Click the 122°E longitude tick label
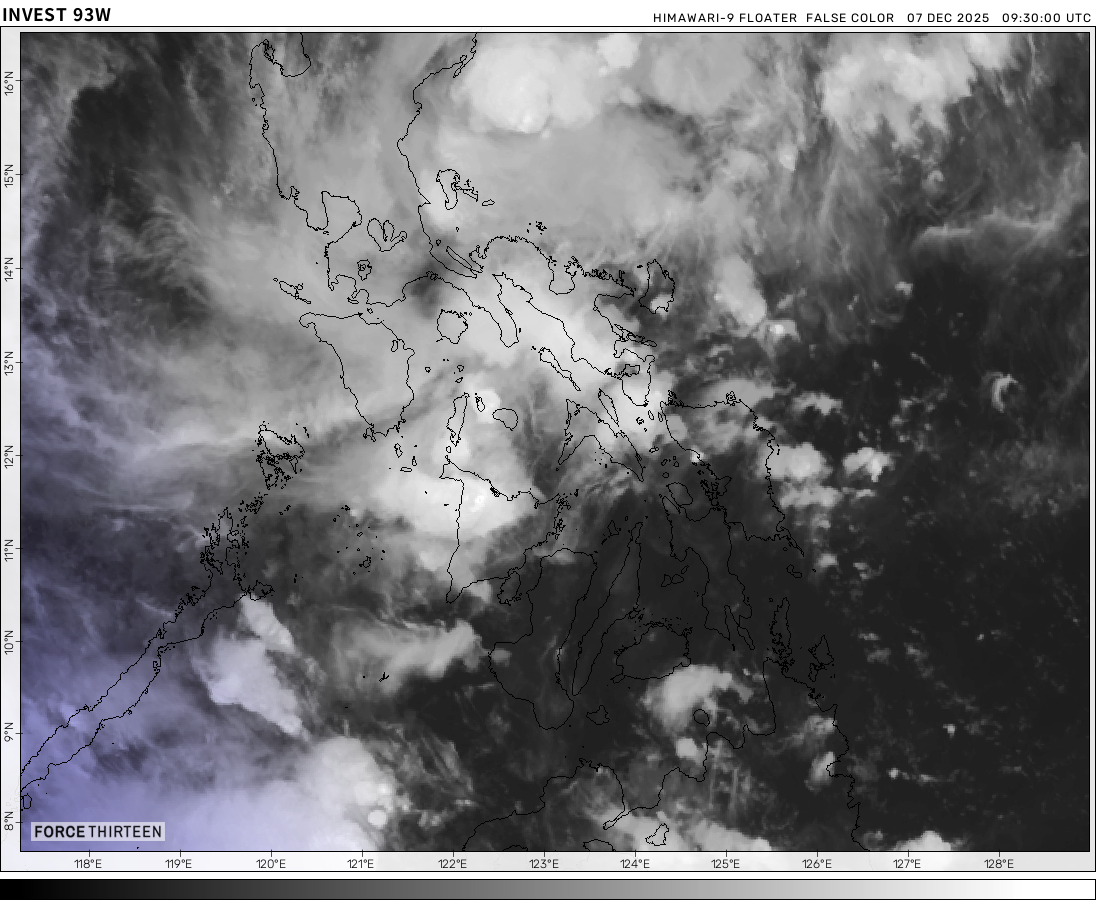The height and width of the screenshot is (900, 1096). [x=452, y=864]
